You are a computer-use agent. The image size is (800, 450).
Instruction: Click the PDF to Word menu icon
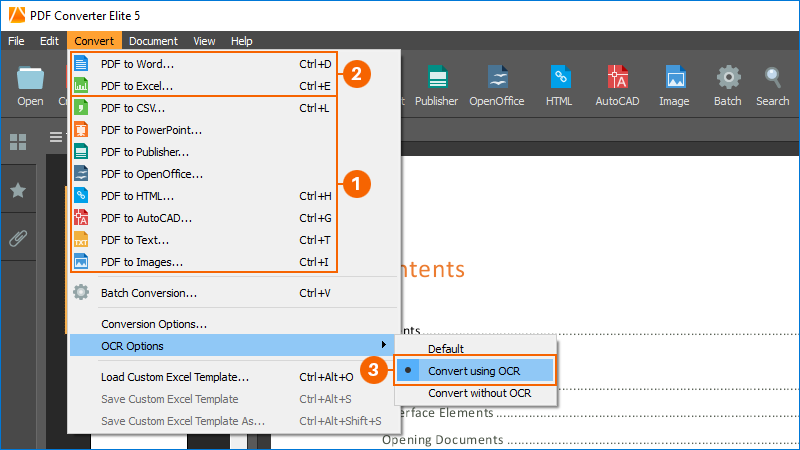click(81, 64)
